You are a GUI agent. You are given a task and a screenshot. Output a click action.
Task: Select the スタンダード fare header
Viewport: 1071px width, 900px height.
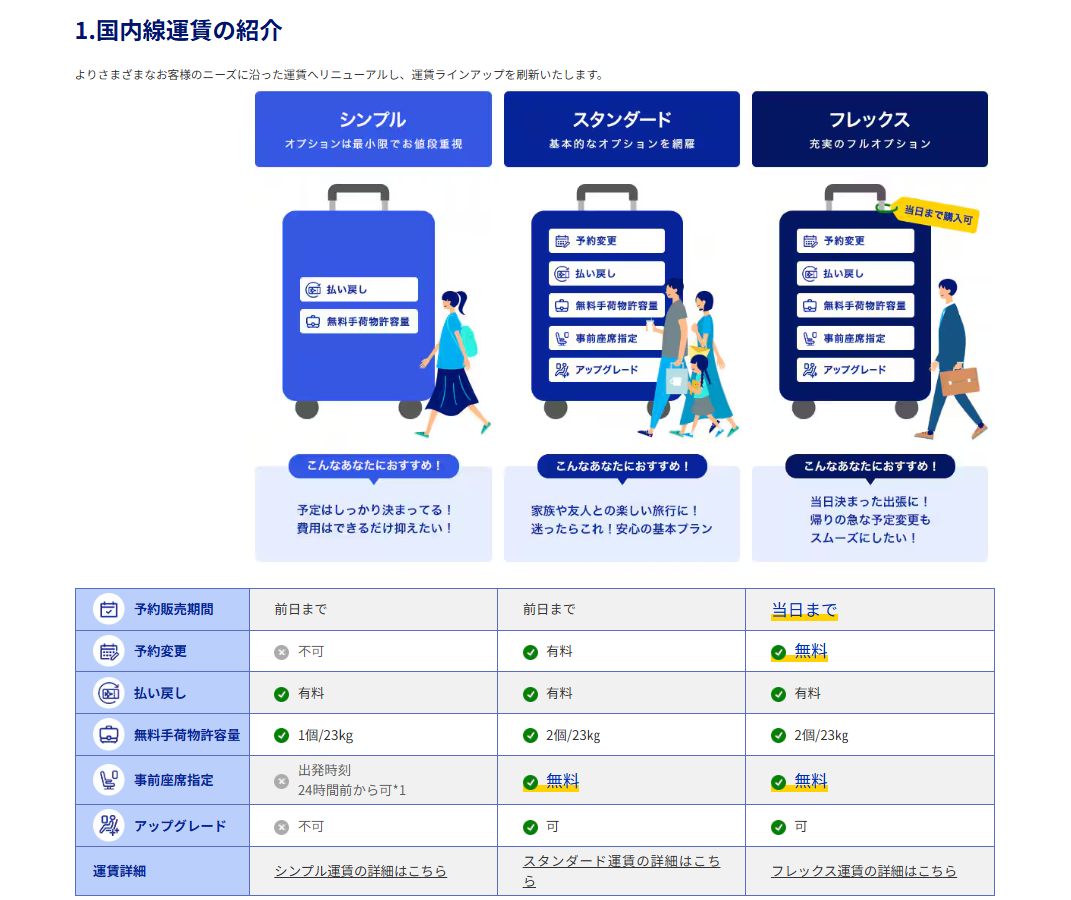coord(622,129)
